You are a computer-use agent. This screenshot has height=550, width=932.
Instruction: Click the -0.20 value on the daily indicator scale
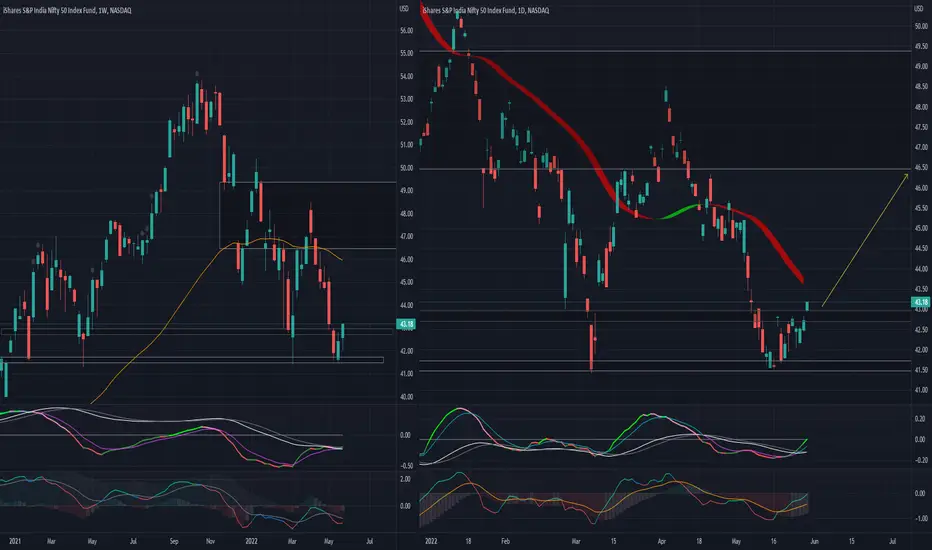click(x=920, y=460)
